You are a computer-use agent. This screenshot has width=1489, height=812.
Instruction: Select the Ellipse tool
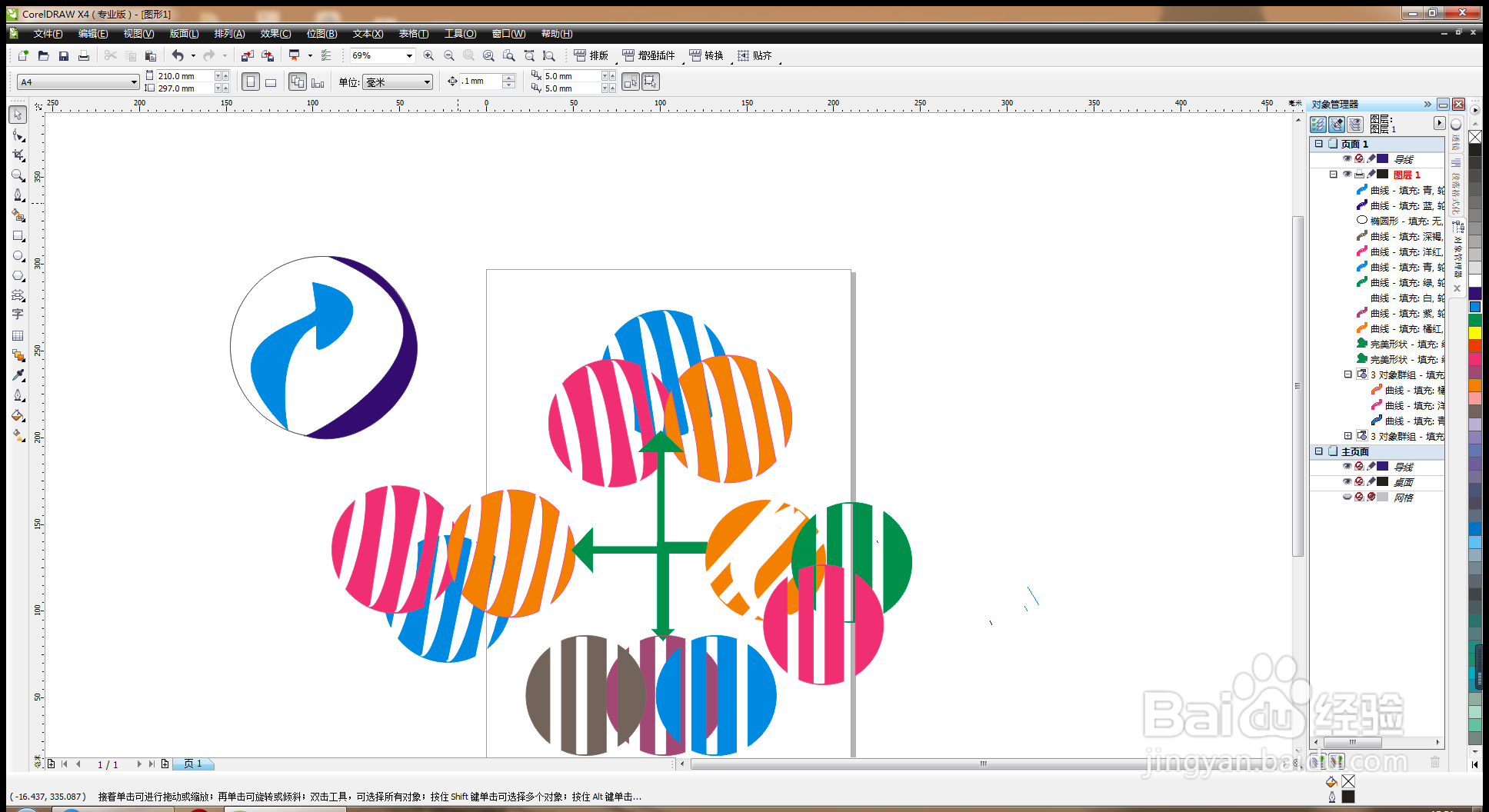[x=18, y=255]
